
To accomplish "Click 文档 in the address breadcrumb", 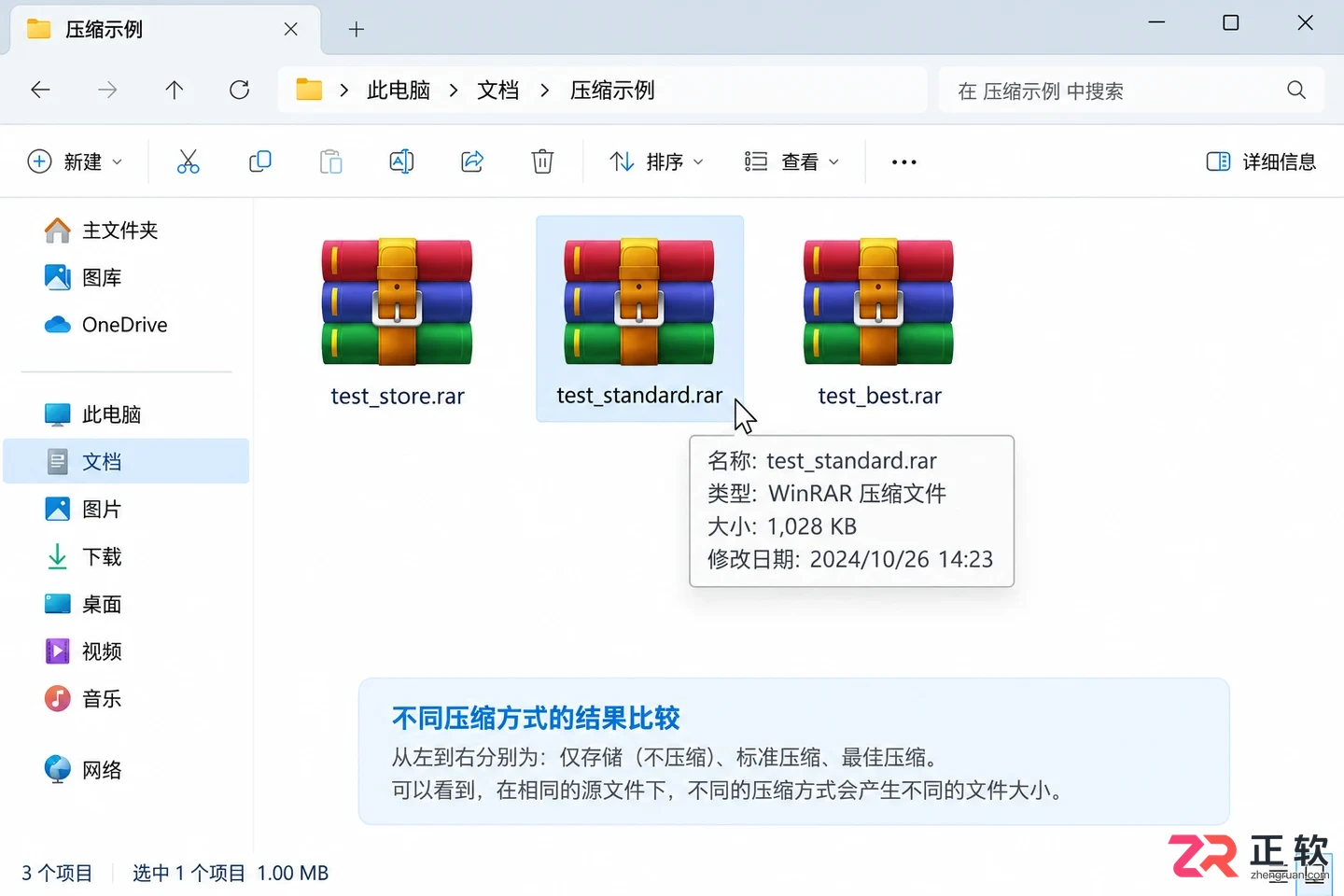I will [x=497, y=91].
